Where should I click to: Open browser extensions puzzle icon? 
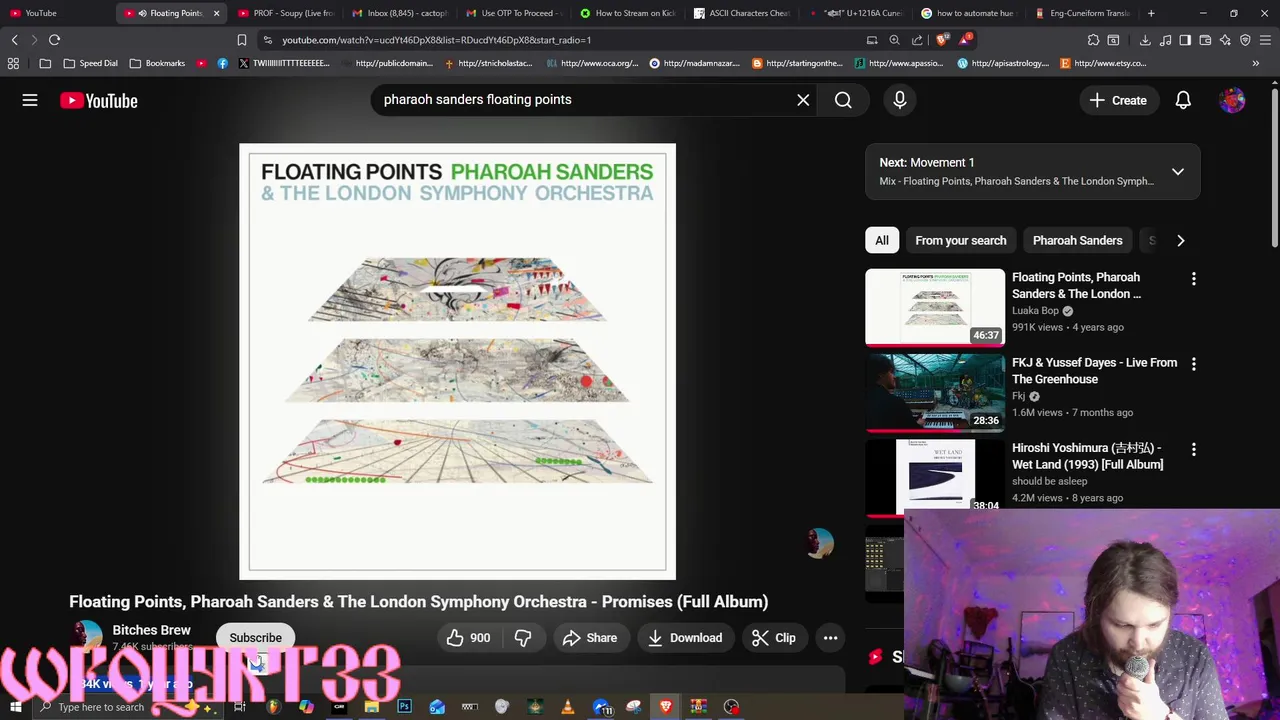tap(1093, 40)
